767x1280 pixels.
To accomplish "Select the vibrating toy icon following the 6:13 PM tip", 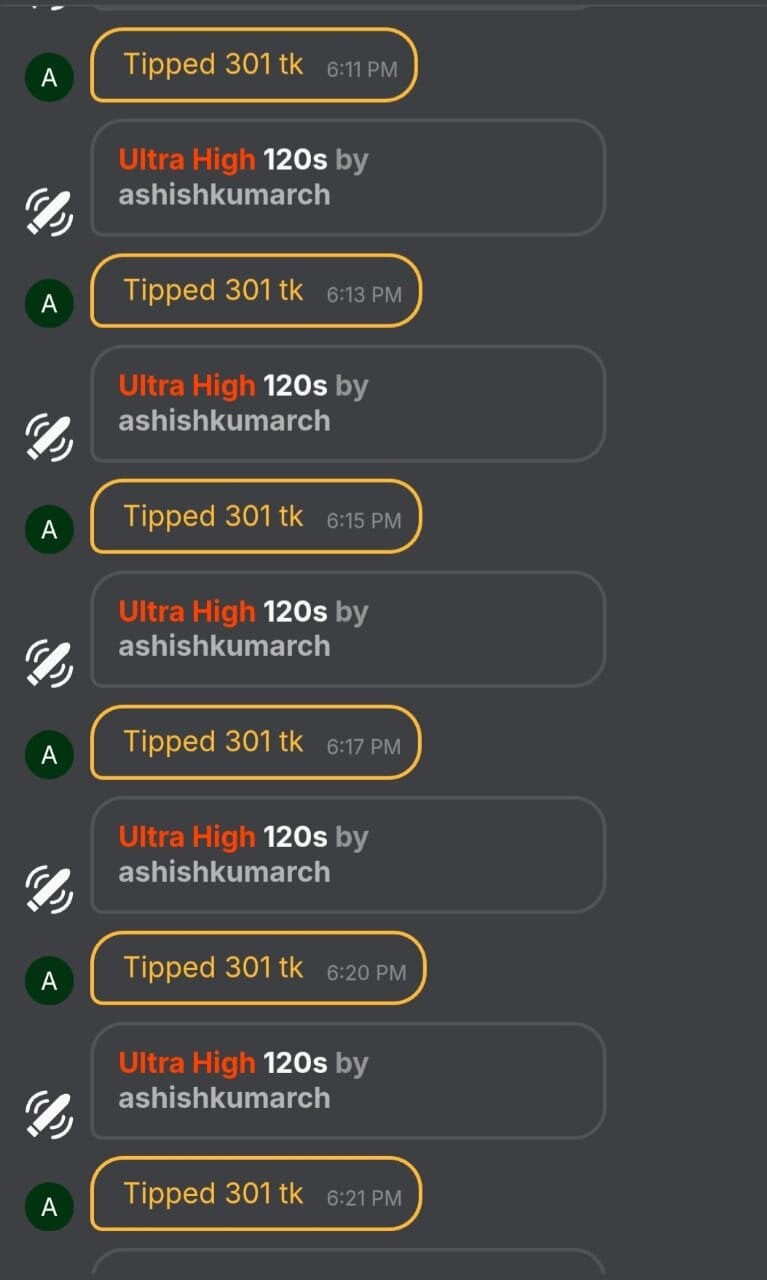I will (x=49, y=437).
